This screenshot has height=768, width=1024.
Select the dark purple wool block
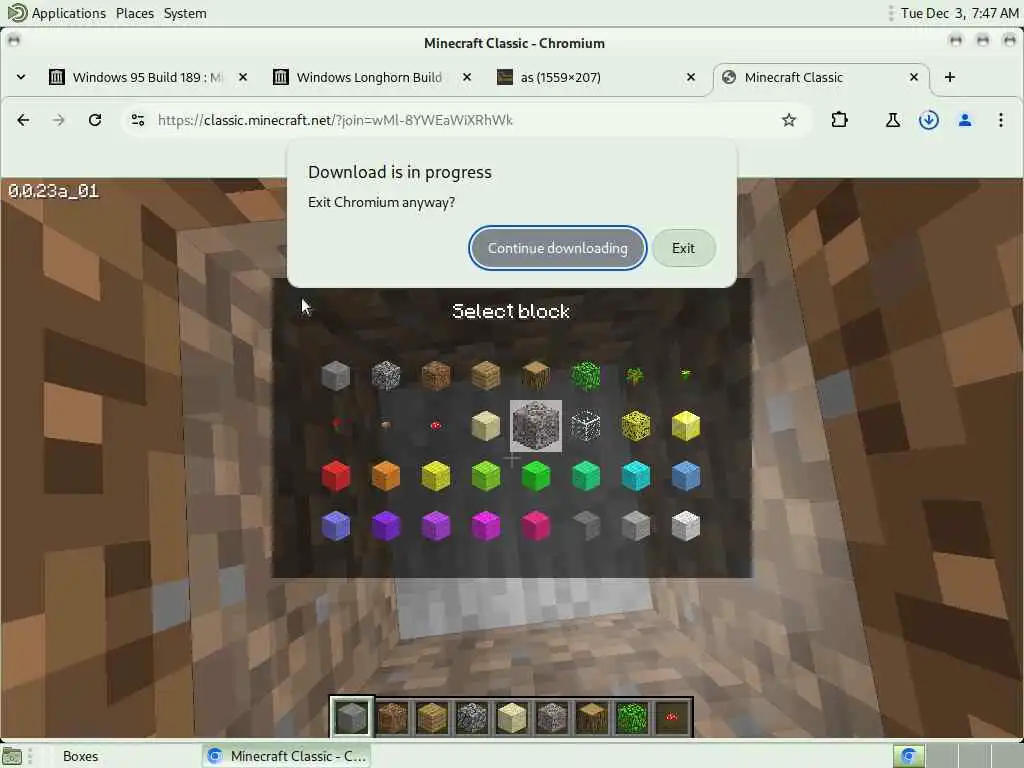[385, 526]
